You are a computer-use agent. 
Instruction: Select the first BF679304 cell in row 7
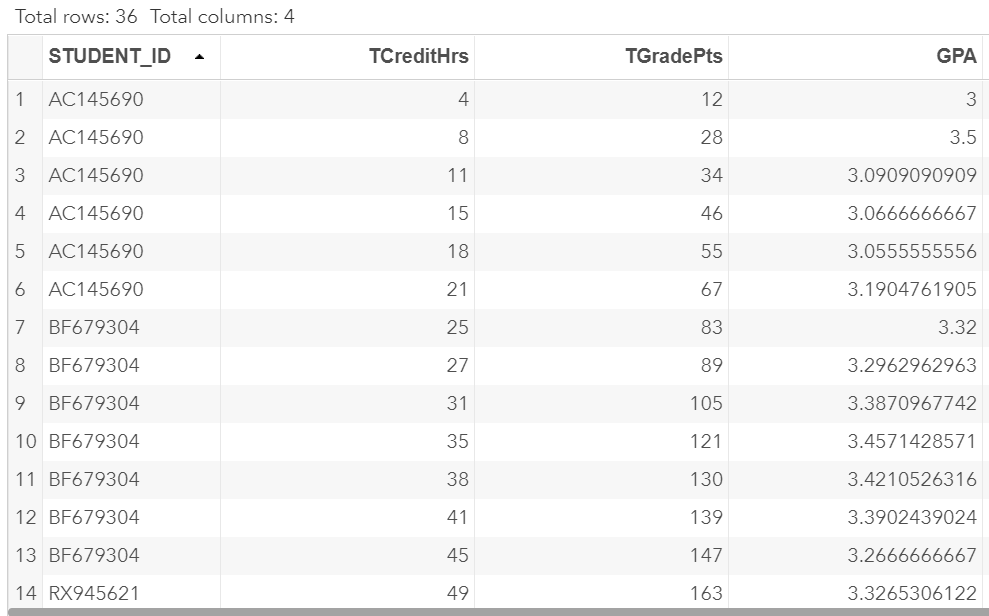[x=94, y=327]
